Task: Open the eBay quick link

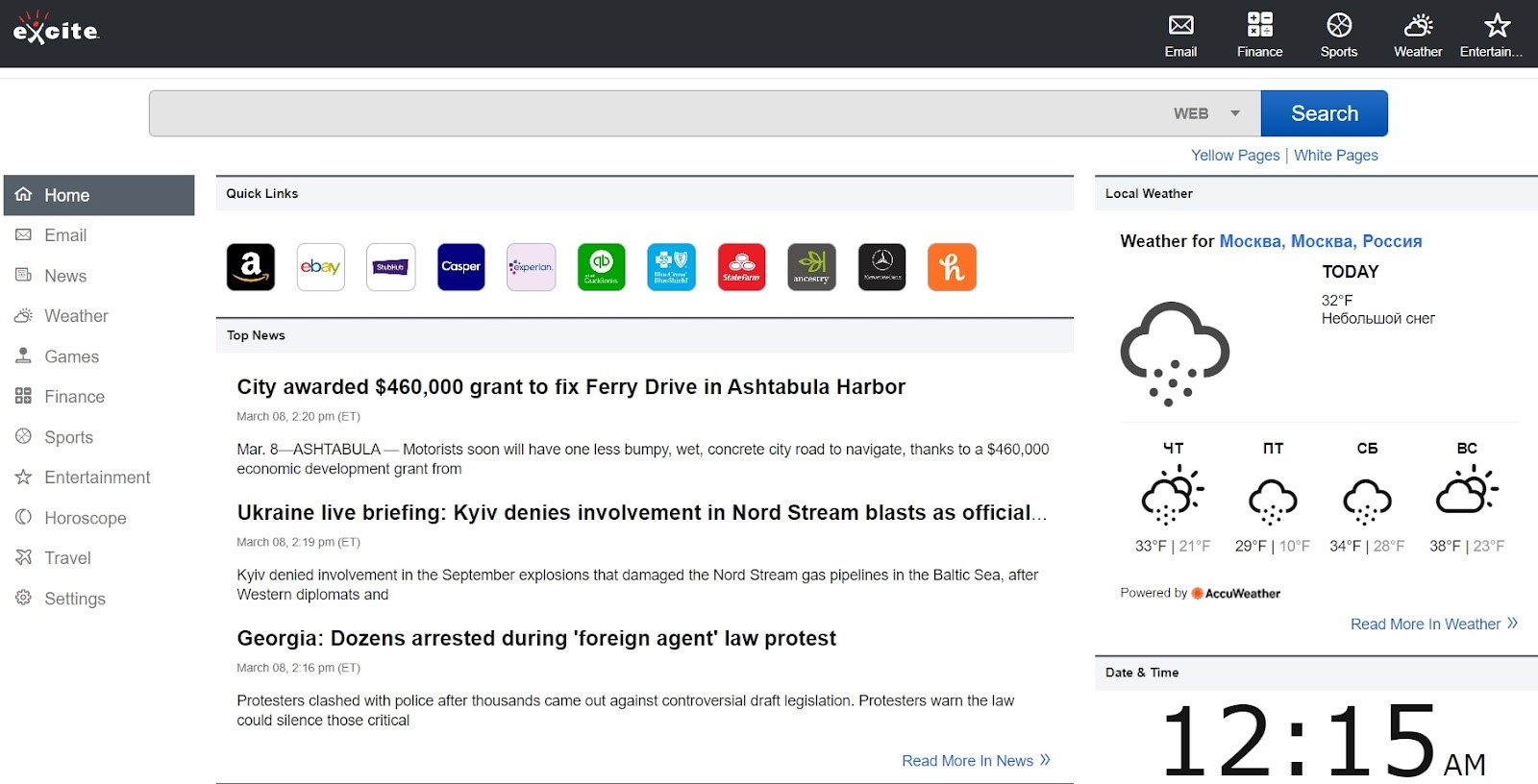Action: [x=320, y=267]
